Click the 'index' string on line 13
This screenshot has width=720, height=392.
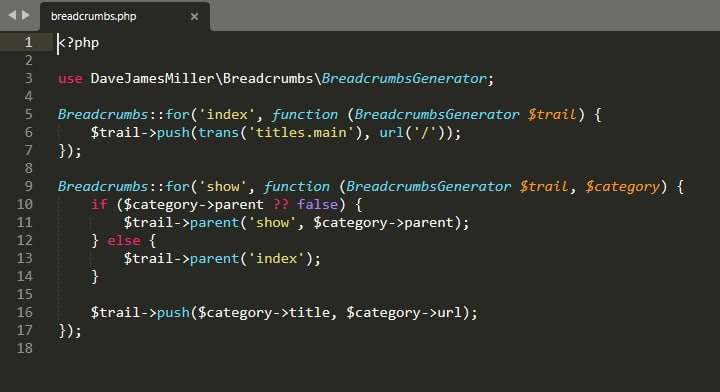pyautogui.click(x=276, y=258)
